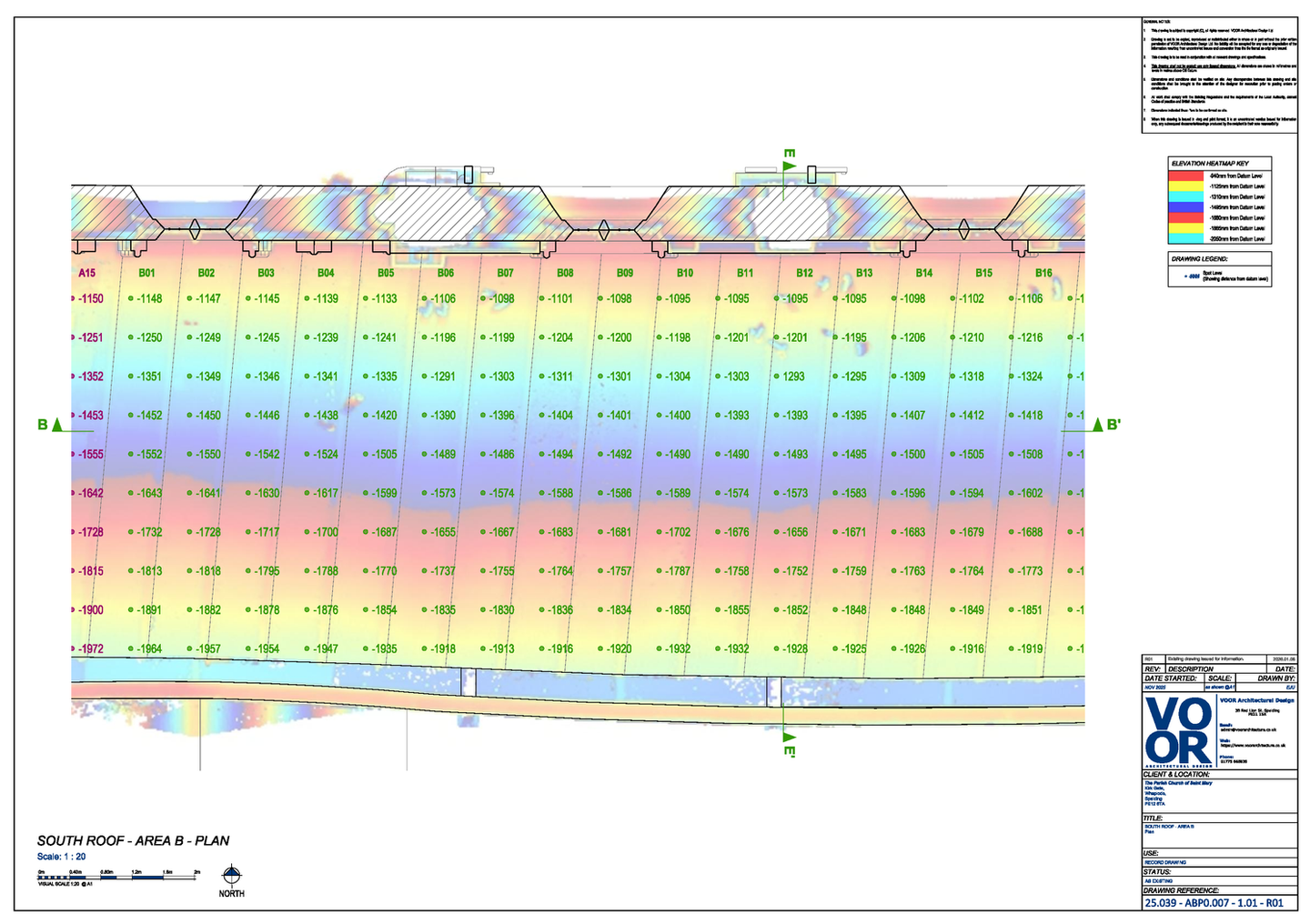This screenshot has width=1310, height=924.
Task: Click spot level -1947 under B04
Action: coord(326,648)
